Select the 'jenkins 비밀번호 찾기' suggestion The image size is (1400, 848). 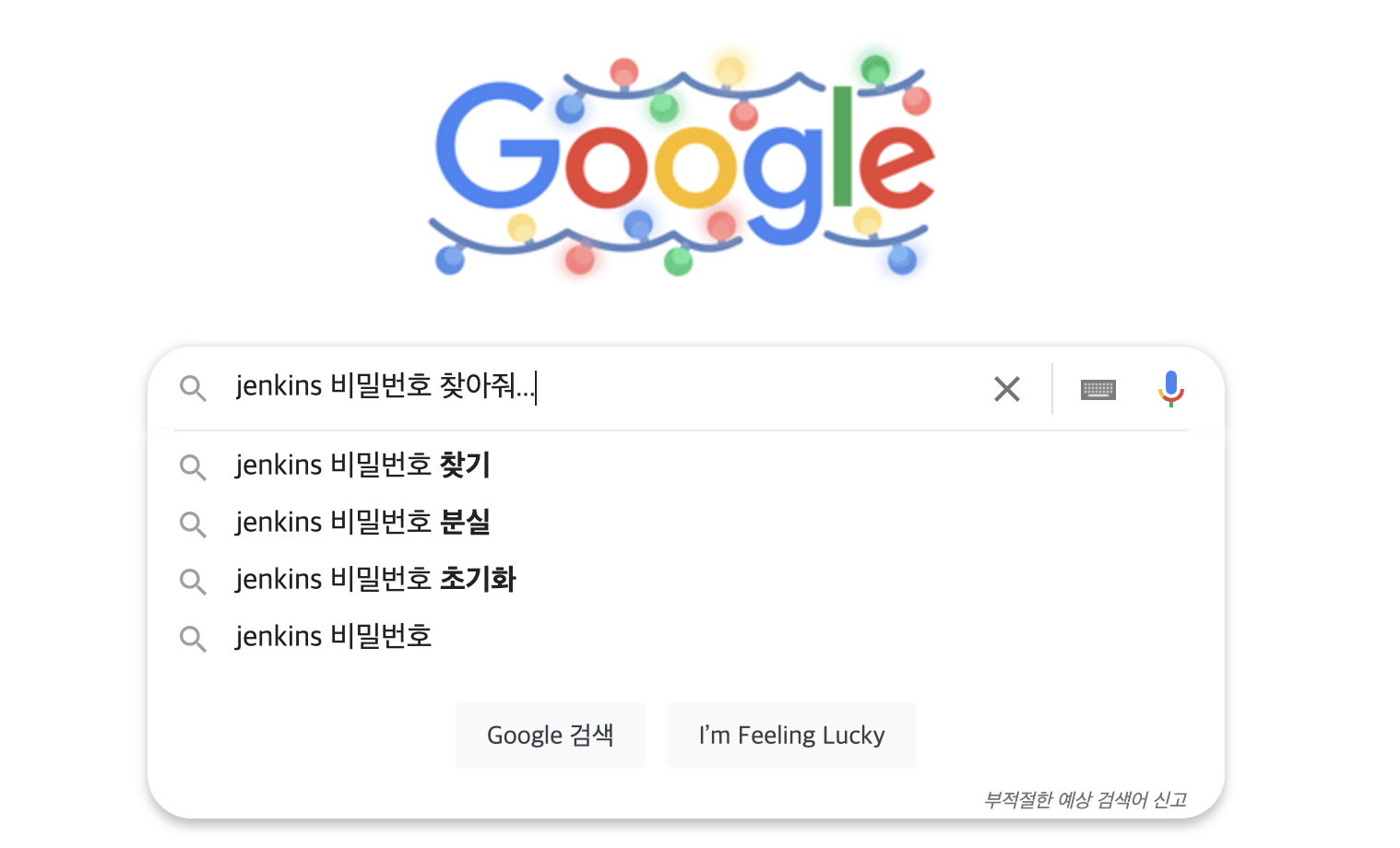point(362,465)
